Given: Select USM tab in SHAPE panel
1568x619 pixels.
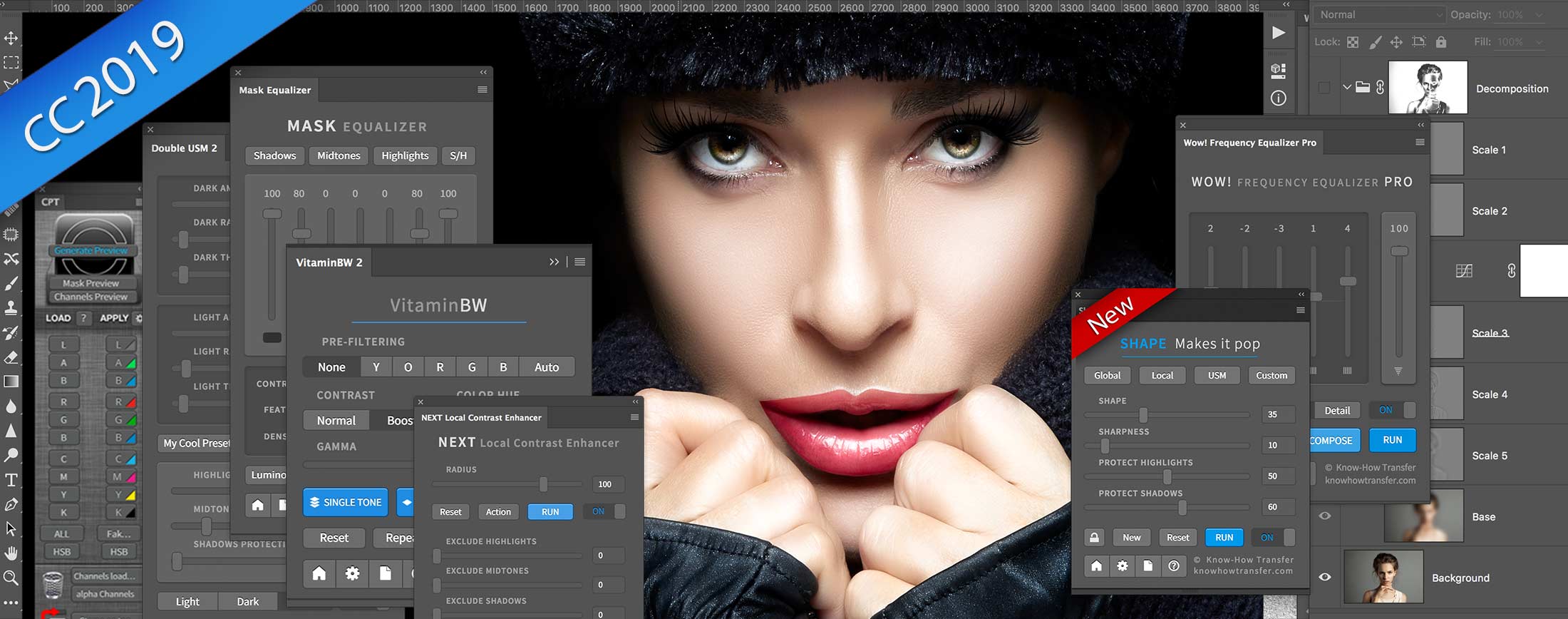Looking at the screenshot, I should tap(1217, 375).
